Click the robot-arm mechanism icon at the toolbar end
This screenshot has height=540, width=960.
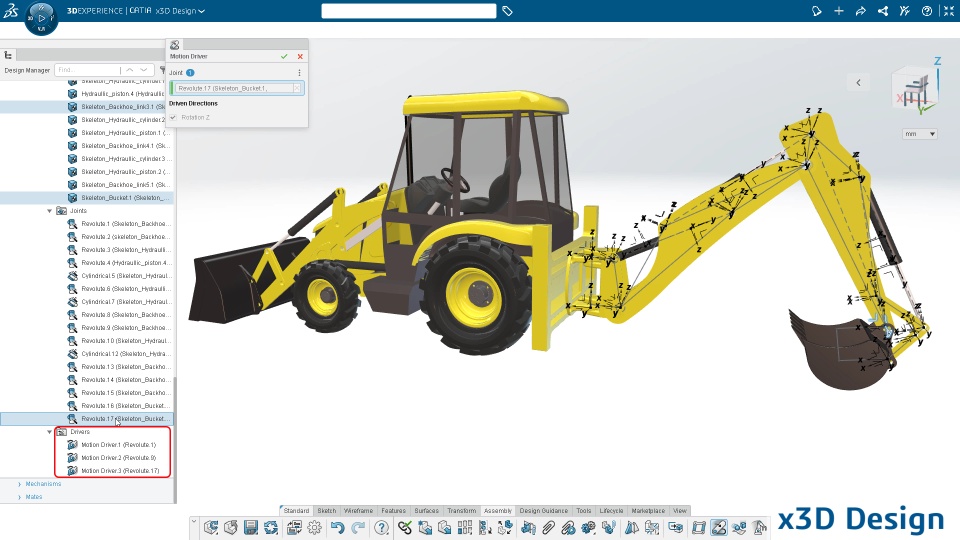(x=759, y=527)
